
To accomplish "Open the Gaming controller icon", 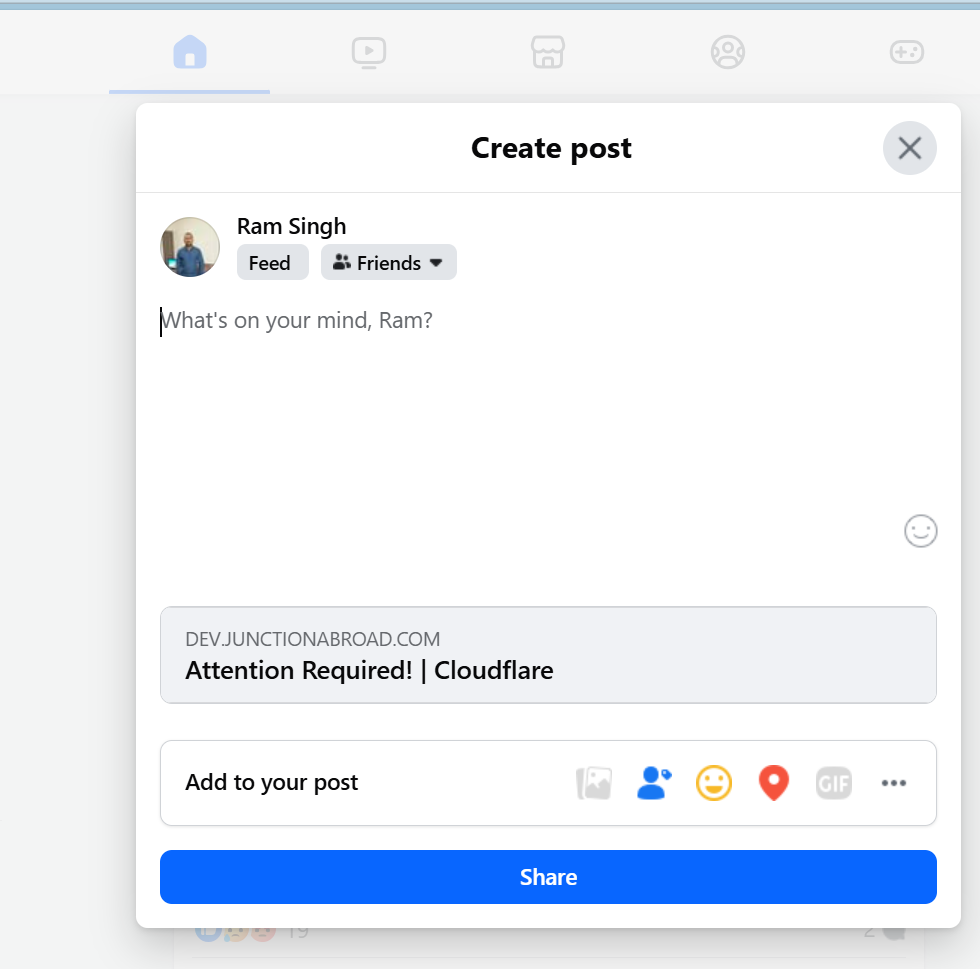I will click(907, 51).
